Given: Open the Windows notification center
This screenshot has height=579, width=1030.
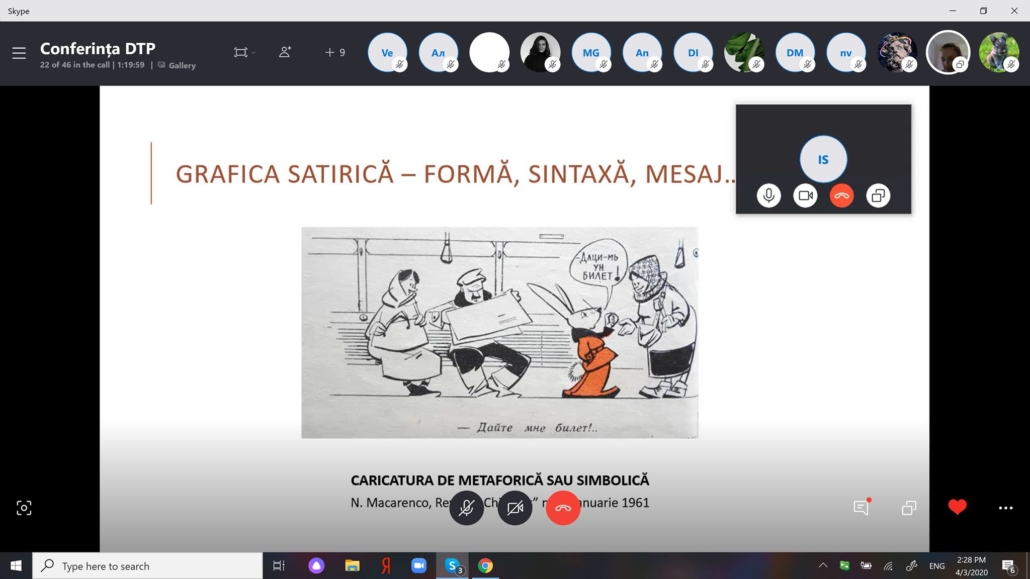Looking at the screenshot, I should click(x=1009, y=565).
